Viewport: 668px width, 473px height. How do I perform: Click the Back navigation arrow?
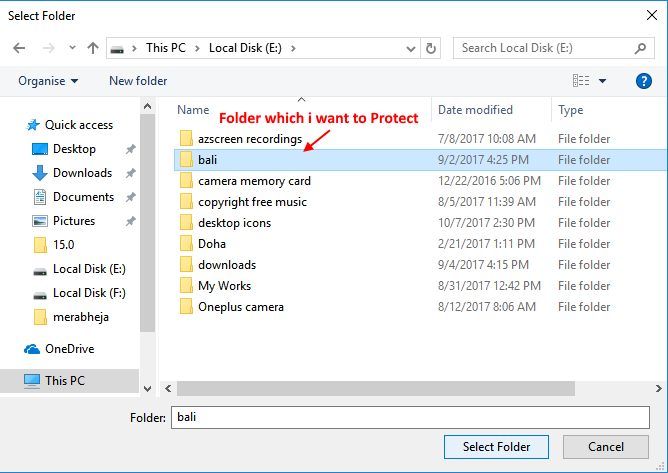point(20,48)
